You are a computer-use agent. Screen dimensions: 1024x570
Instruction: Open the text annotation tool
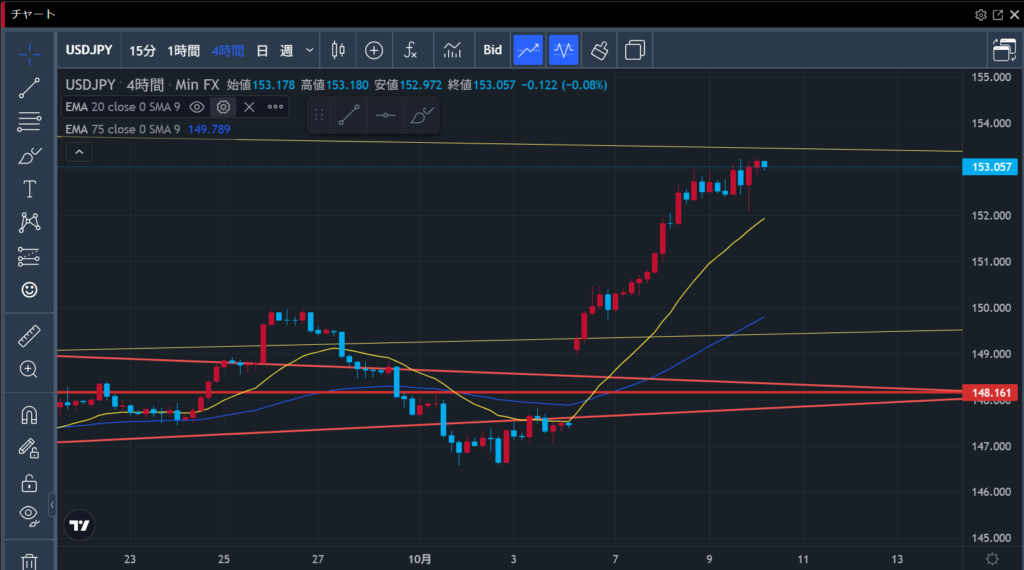click(x=29, y=189)
